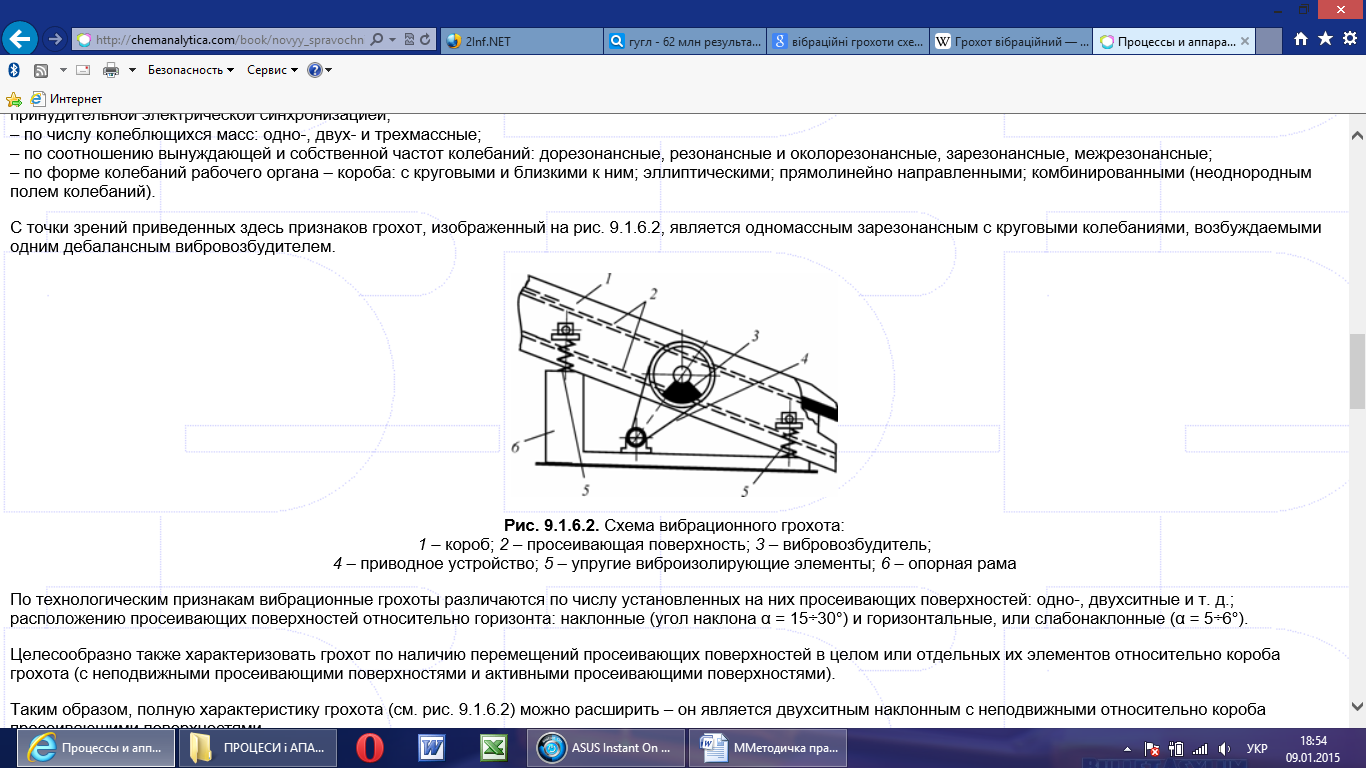Open the Tools gear icon

[x=1349, y=39]
